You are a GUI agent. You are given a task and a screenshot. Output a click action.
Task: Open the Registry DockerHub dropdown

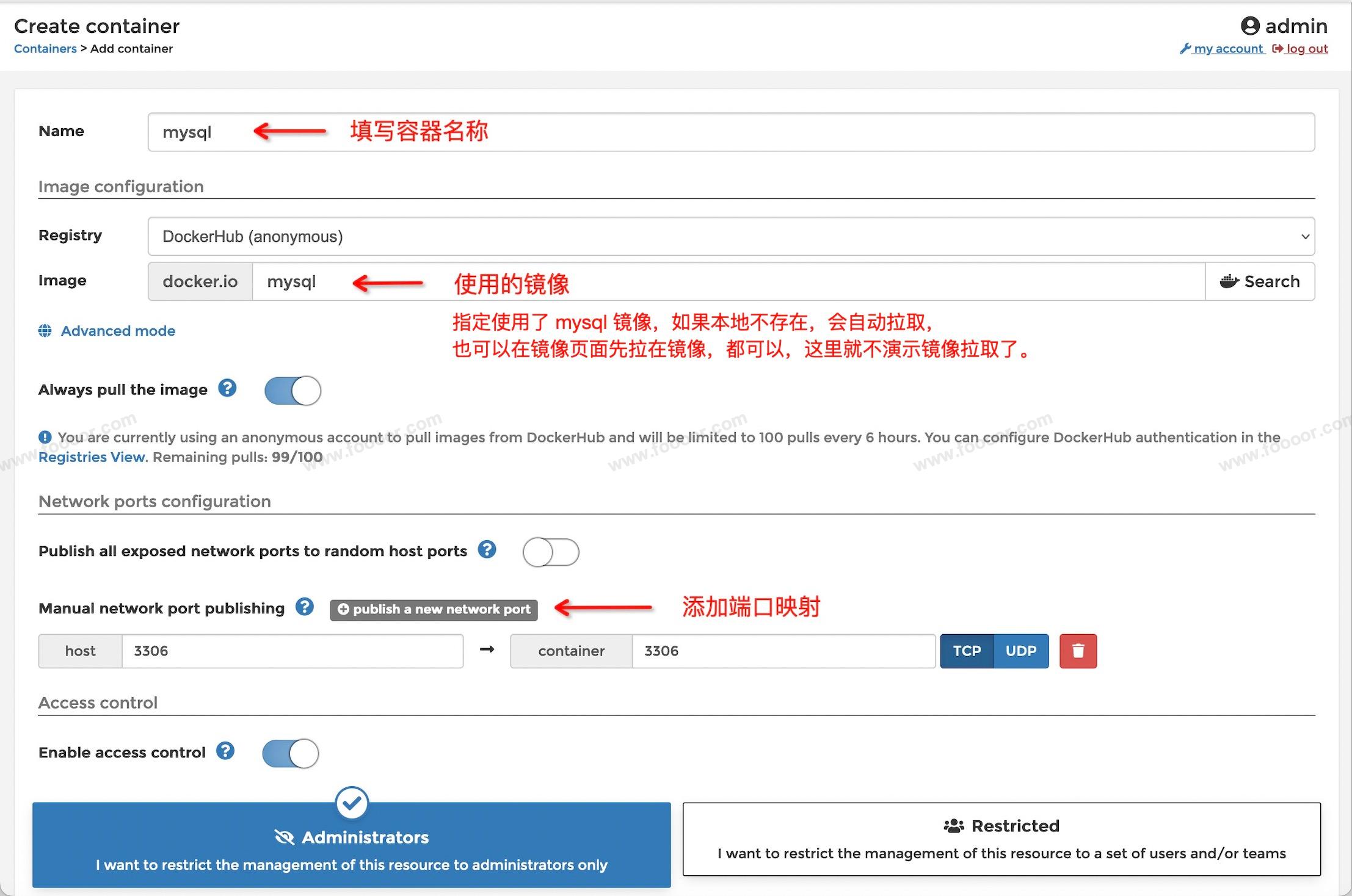(x=731, y=236)
